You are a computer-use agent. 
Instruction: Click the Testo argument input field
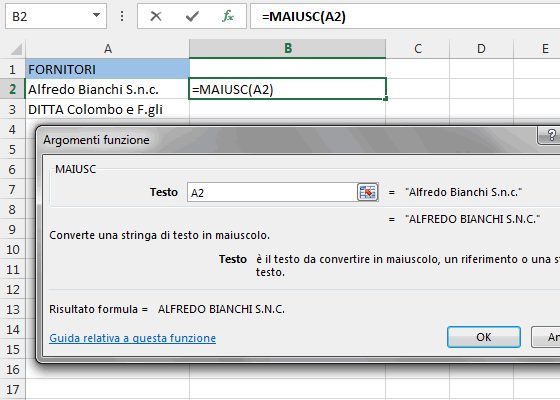coord(272,192)
